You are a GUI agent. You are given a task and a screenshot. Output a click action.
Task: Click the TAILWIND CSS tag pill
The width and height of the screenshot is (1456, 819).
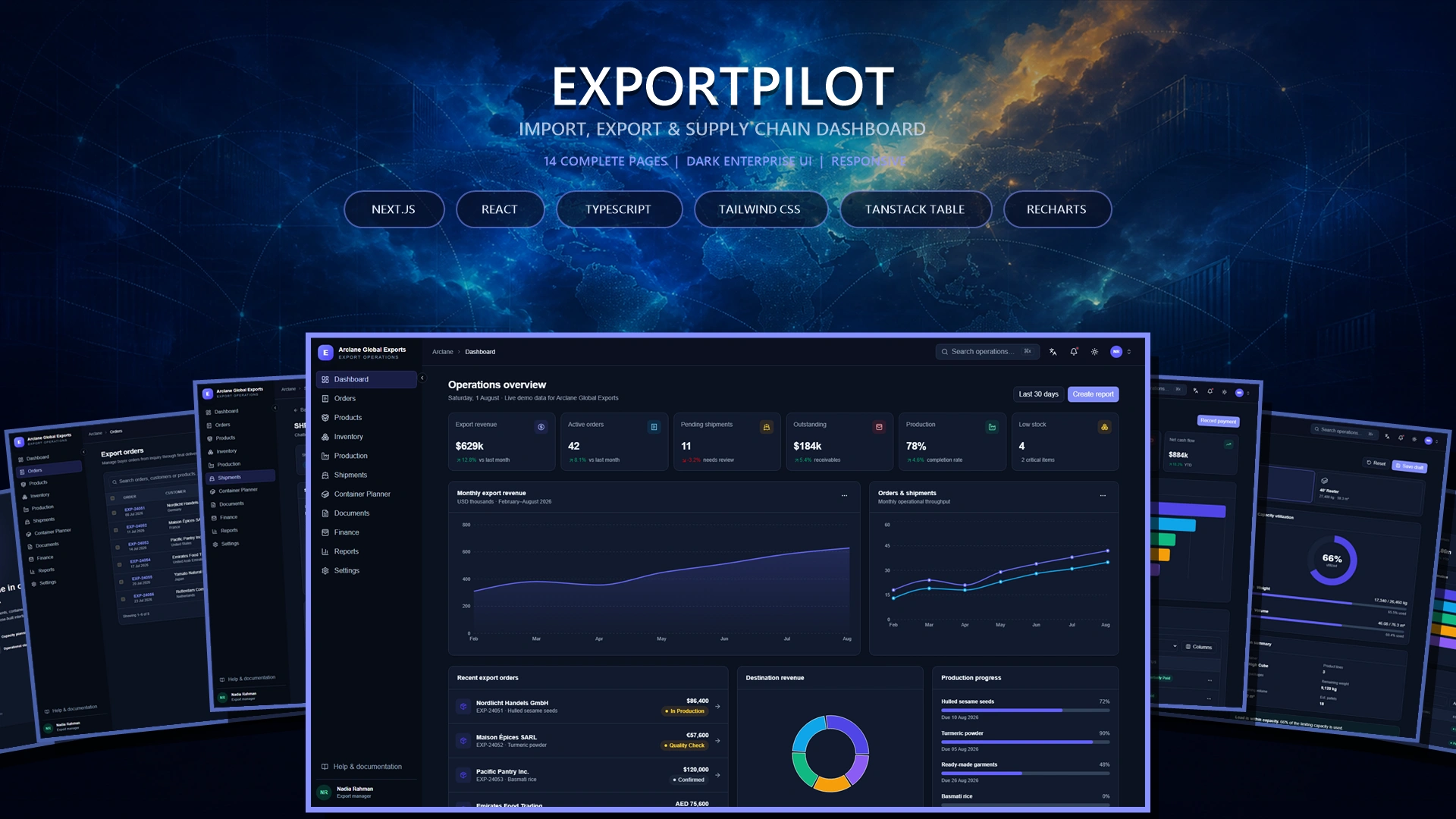760,209
